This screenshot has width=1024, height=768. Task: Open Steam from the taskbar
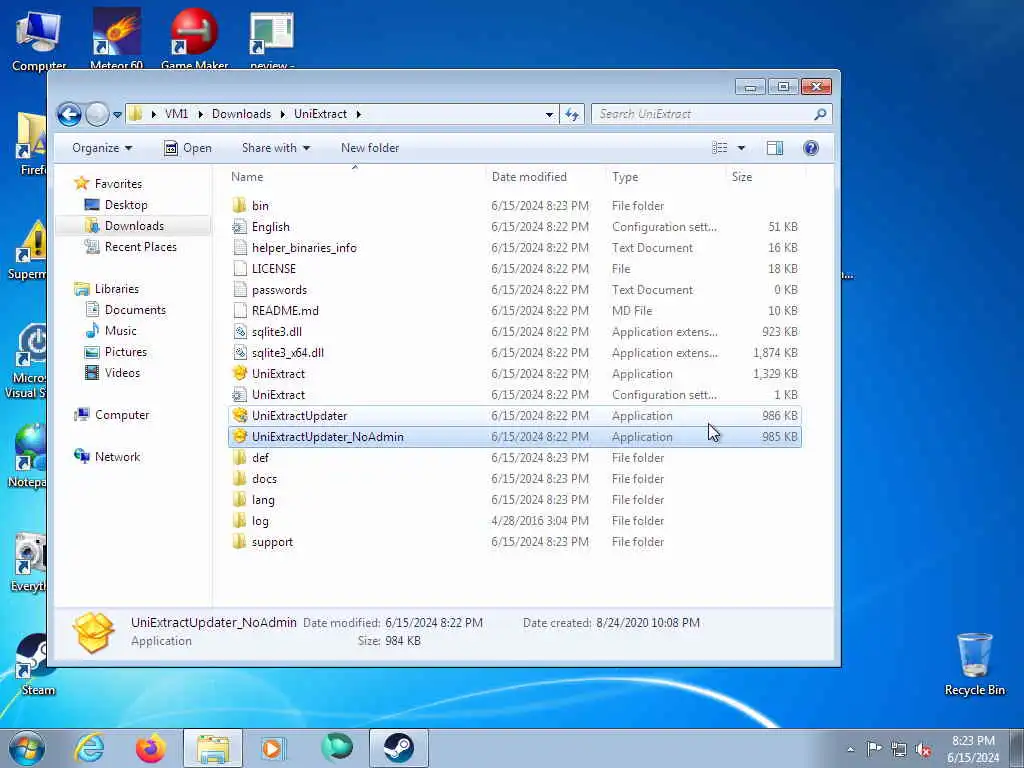click(398, 748)
